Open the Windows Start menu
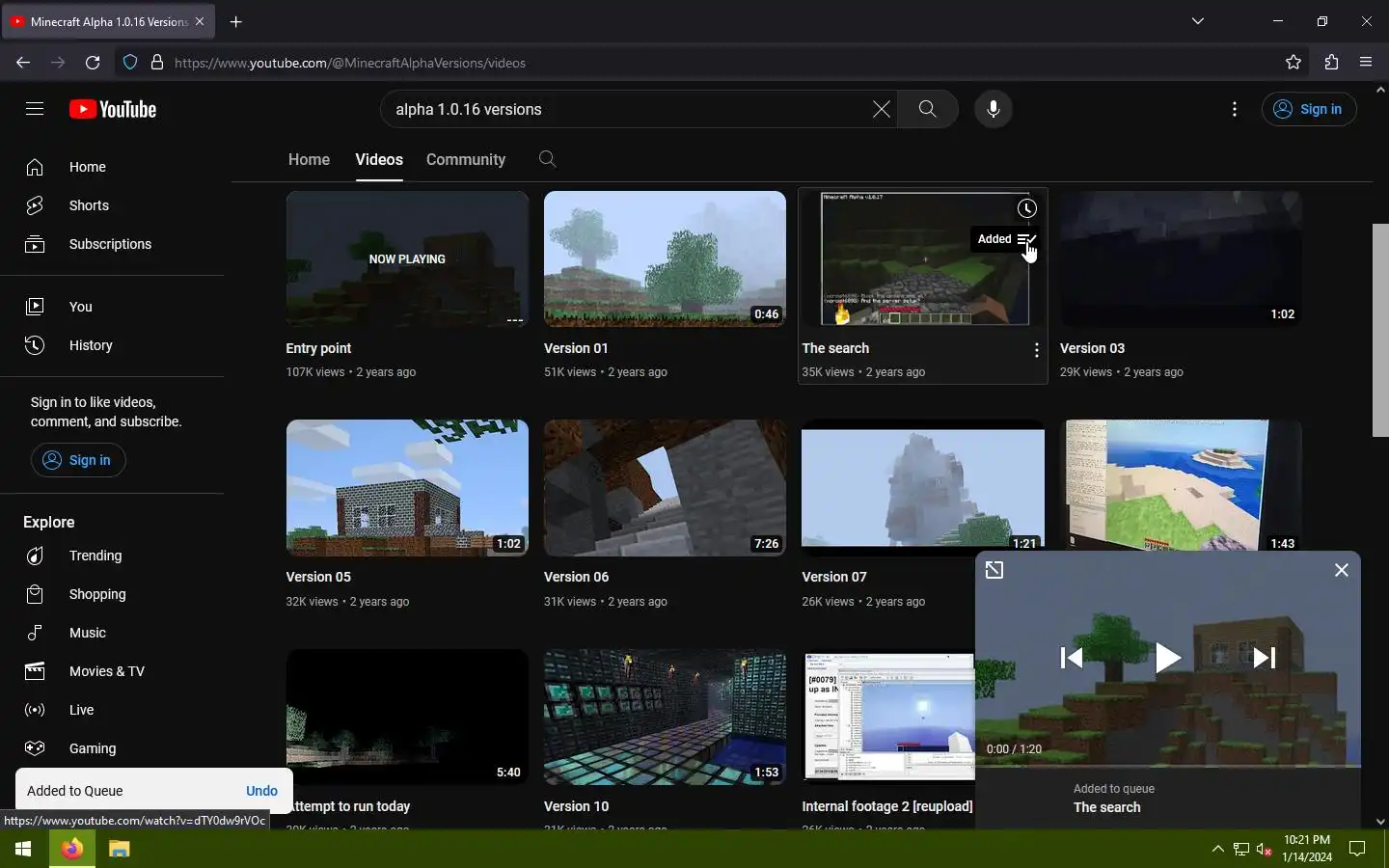 (x=23, y=849)
